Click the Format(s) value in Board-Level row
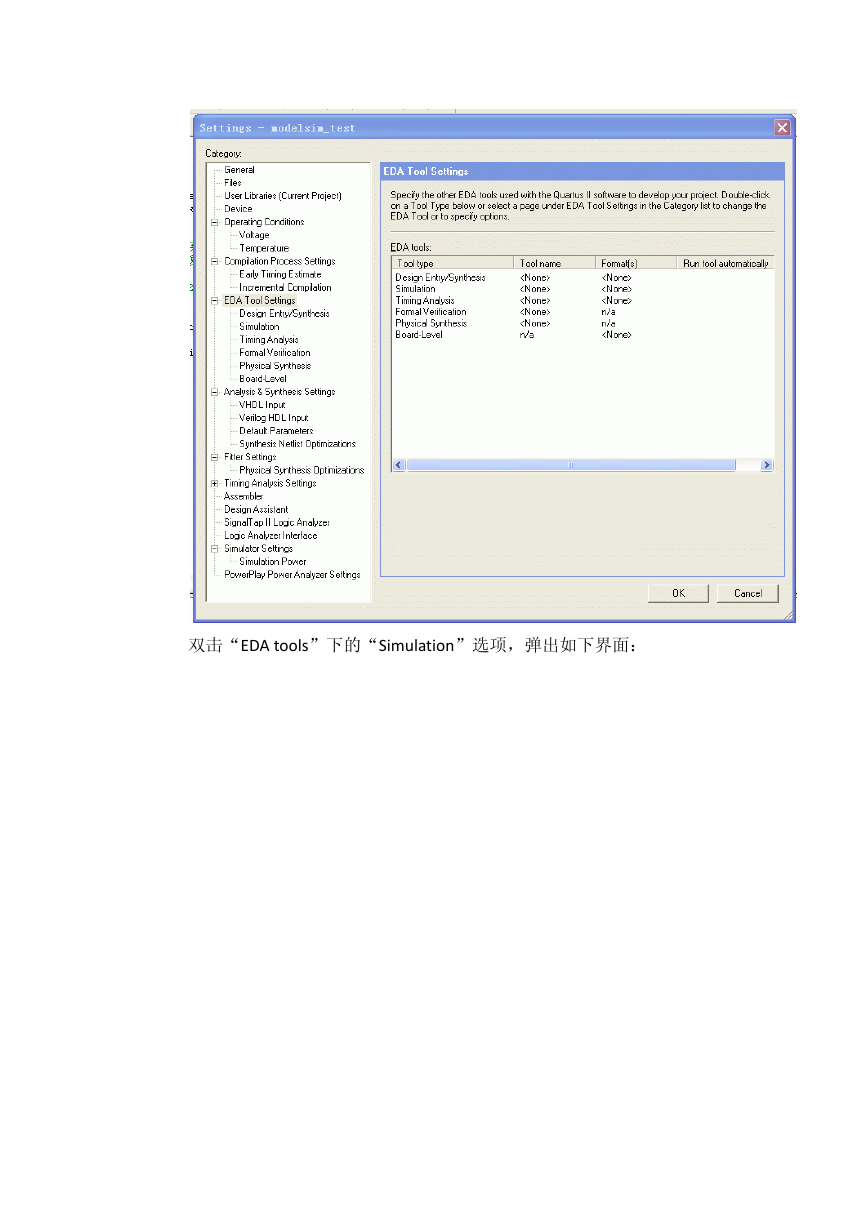Screen dimensions: 868x1228 pos(616,335)
